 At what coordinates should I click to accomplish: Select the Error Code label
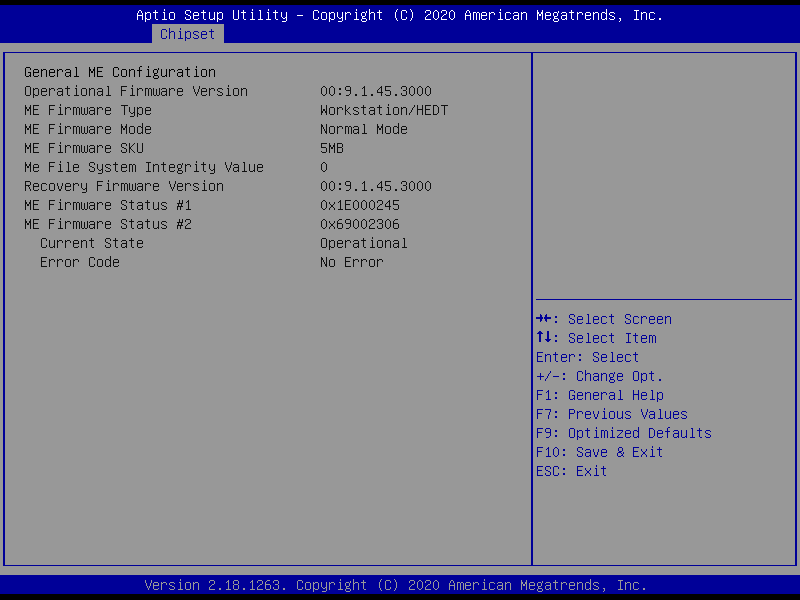coord(80,262)
